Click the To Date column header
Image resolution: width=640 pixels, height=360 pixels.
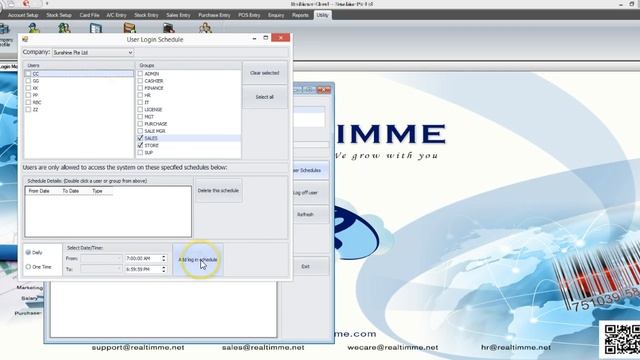pyautogui.click(x=71, y=191)
